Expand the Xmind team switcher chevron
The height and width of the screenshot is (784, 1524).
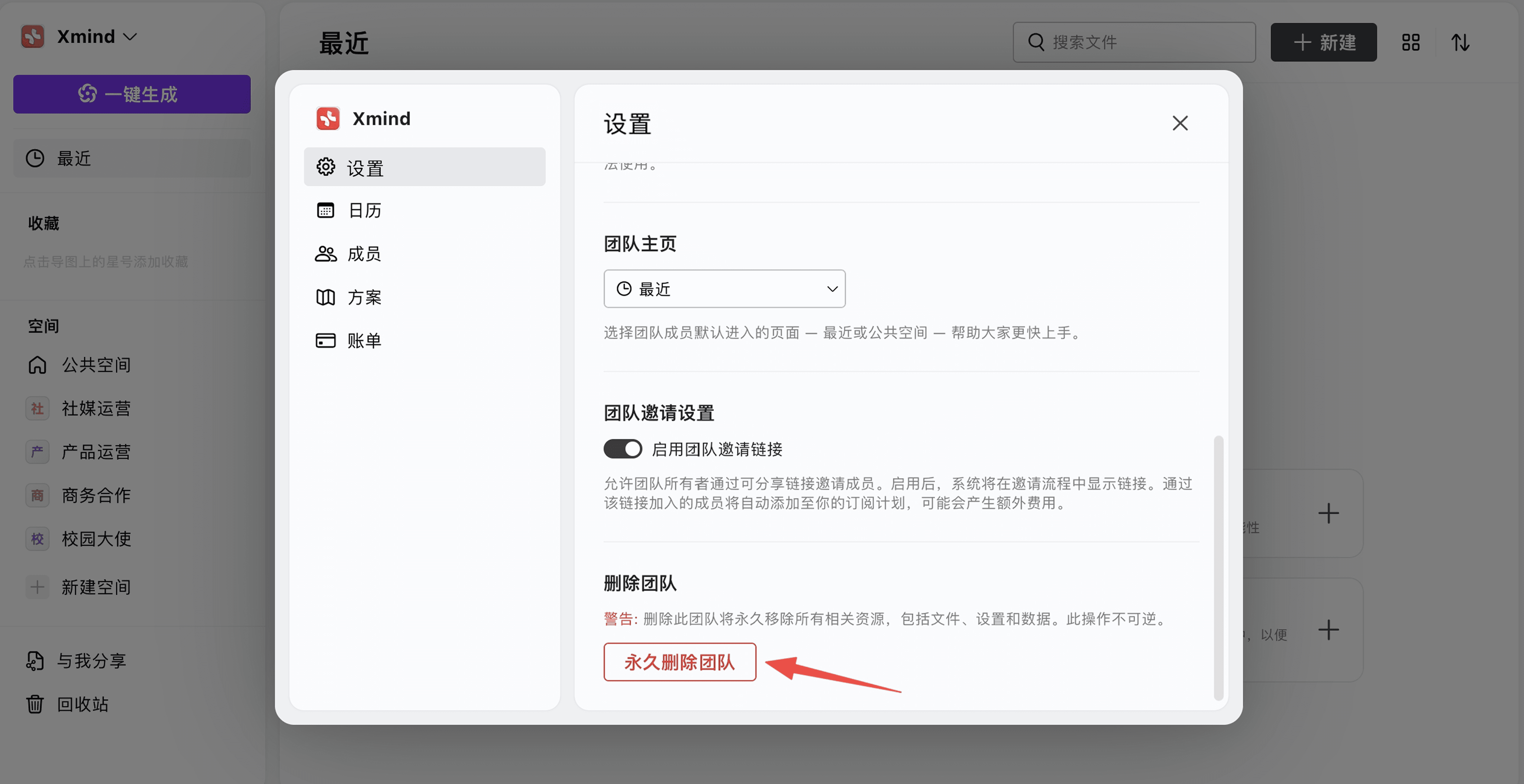(130, 37)
